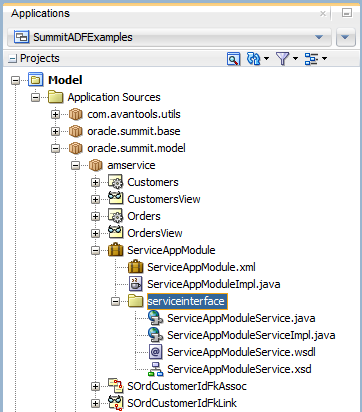Click the CustomersView view object icon
Image resolution: width=362 pixels, height=412 pixels.
pos(116,198)
